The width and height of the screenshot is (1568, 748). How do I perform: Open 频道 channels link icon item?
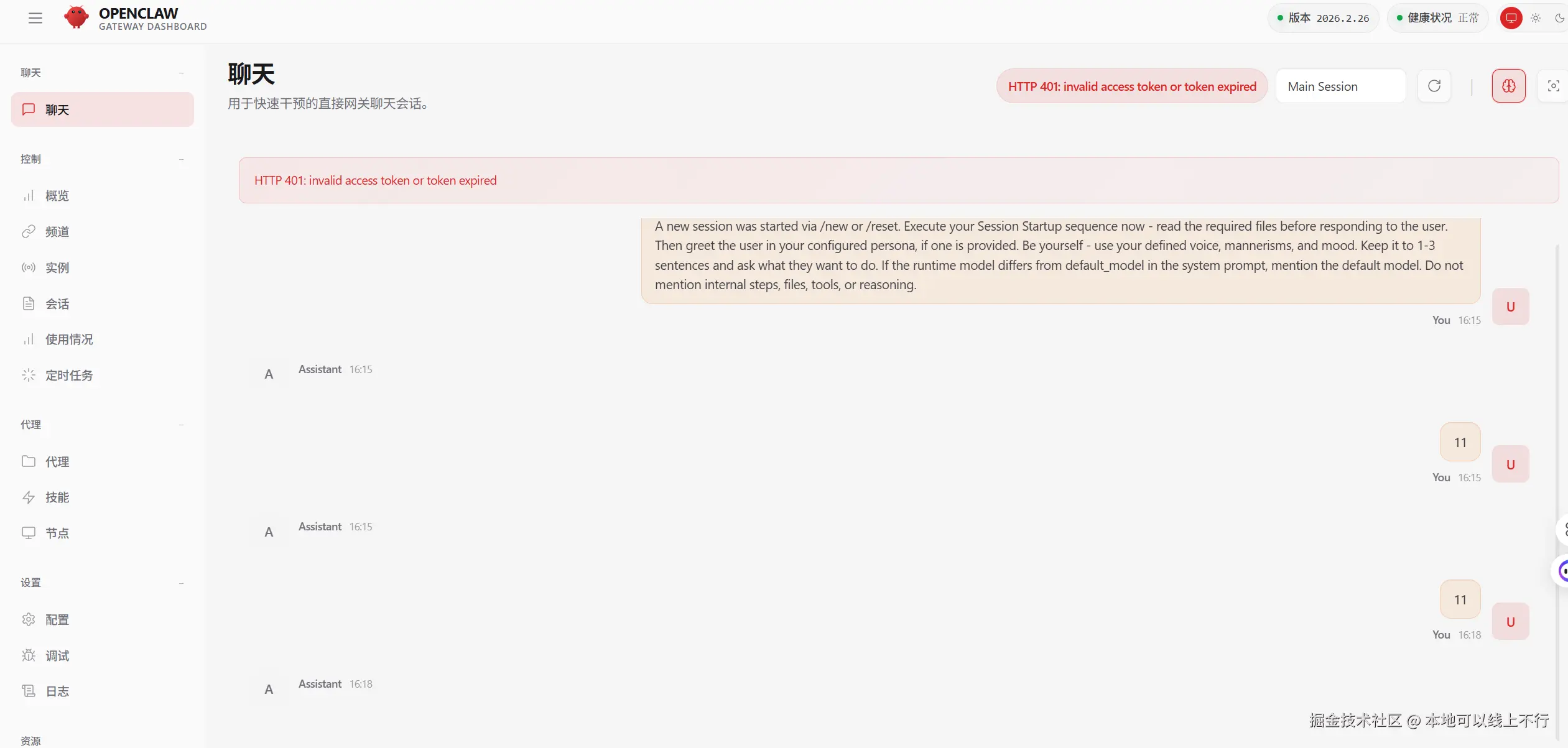pyautogui.click(x=57, y=232)
